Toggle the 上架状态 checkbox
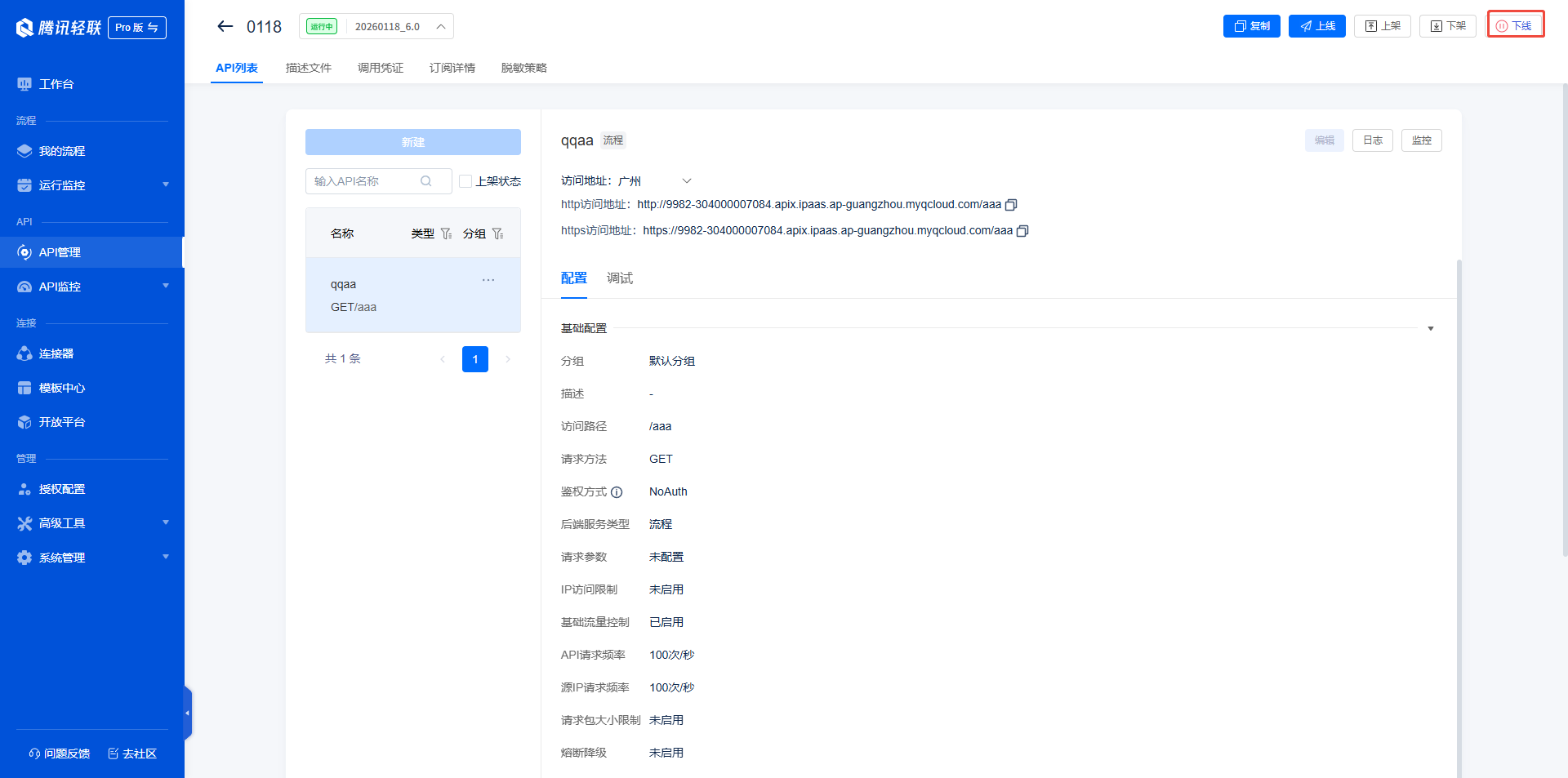The height and width of the screenshot is (778, 1568). pyautogui.click(x=465, y=181)
